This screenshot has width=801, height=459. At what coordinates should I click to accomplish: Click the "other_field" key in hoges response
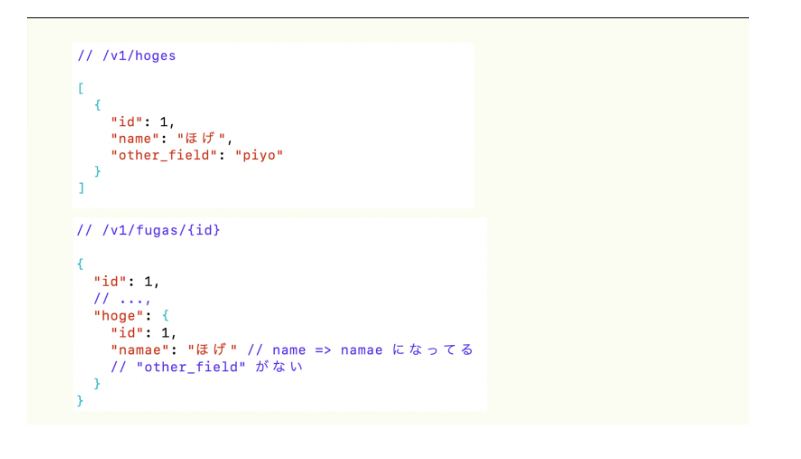[x=165, y=155]
